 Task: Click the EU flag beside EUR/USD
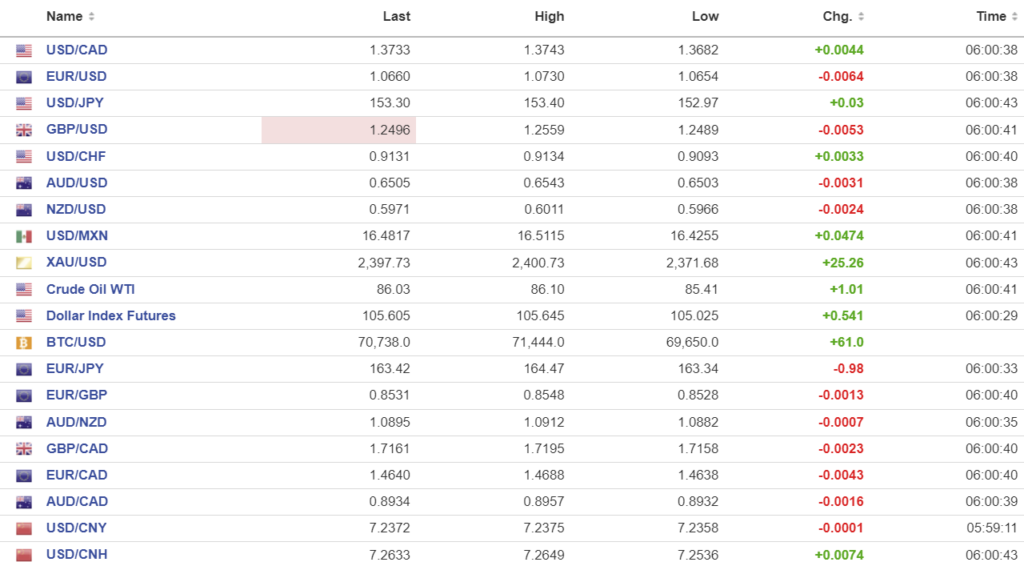coord(24,77)
